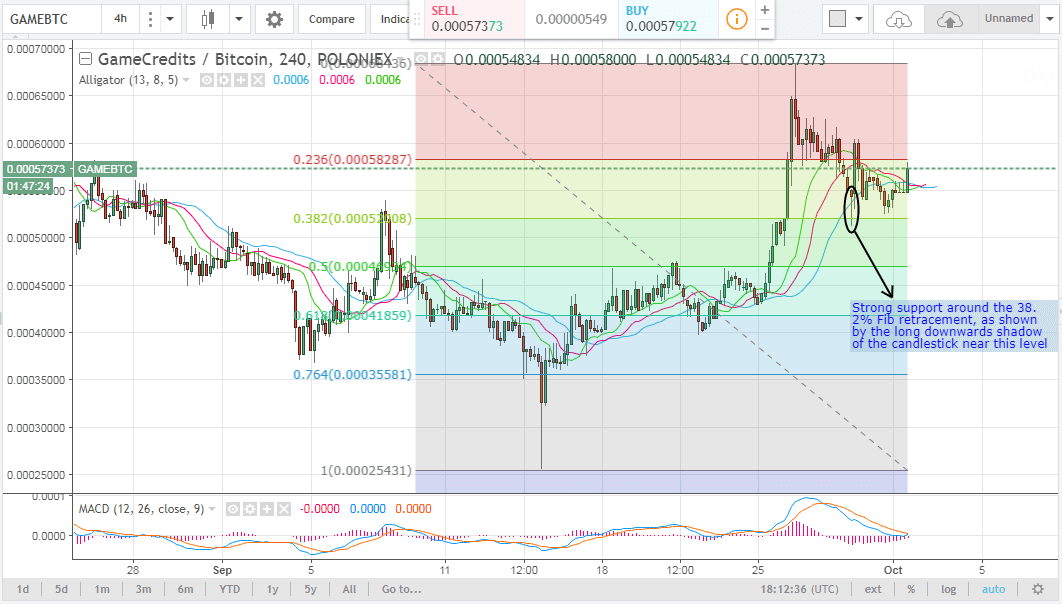Remove the Alligator indicator with X icon

point(257,80)
